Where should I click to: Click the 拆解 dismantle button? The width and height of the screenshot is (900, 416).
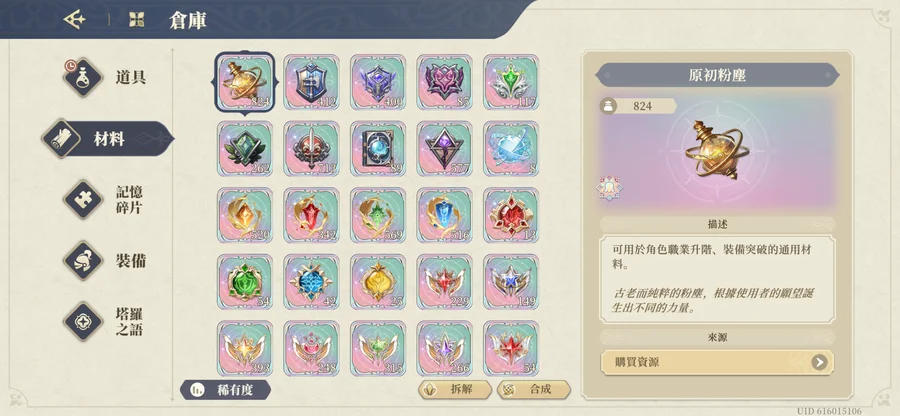(455, 390)
